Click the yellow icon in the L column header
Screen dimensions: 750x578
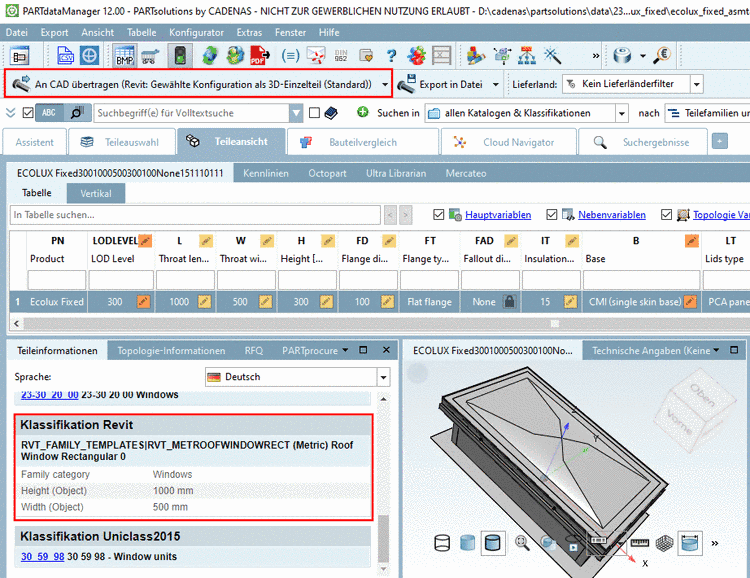click(x=206, y=241)
